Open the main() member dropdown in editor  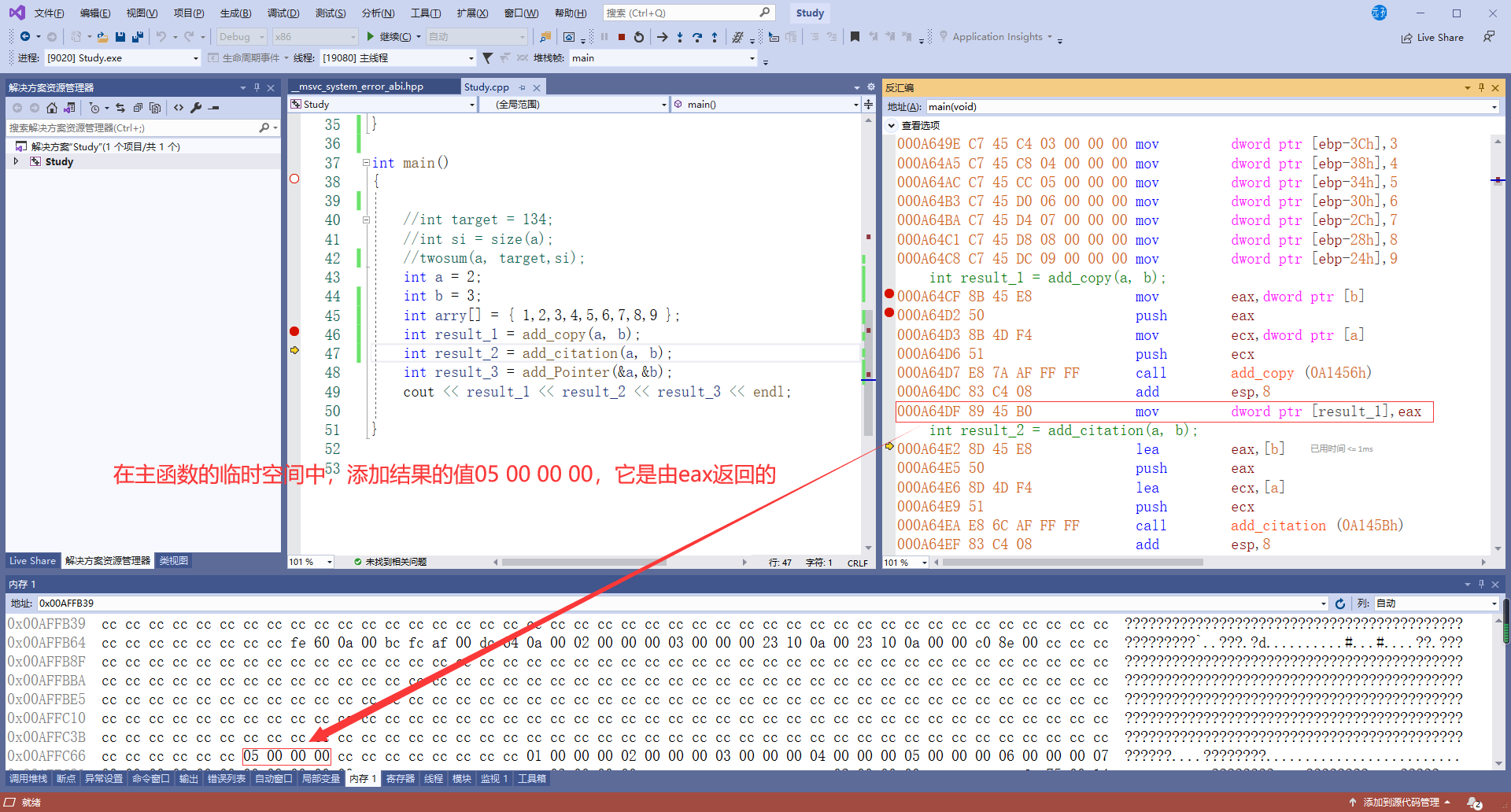tap(767, 104)
